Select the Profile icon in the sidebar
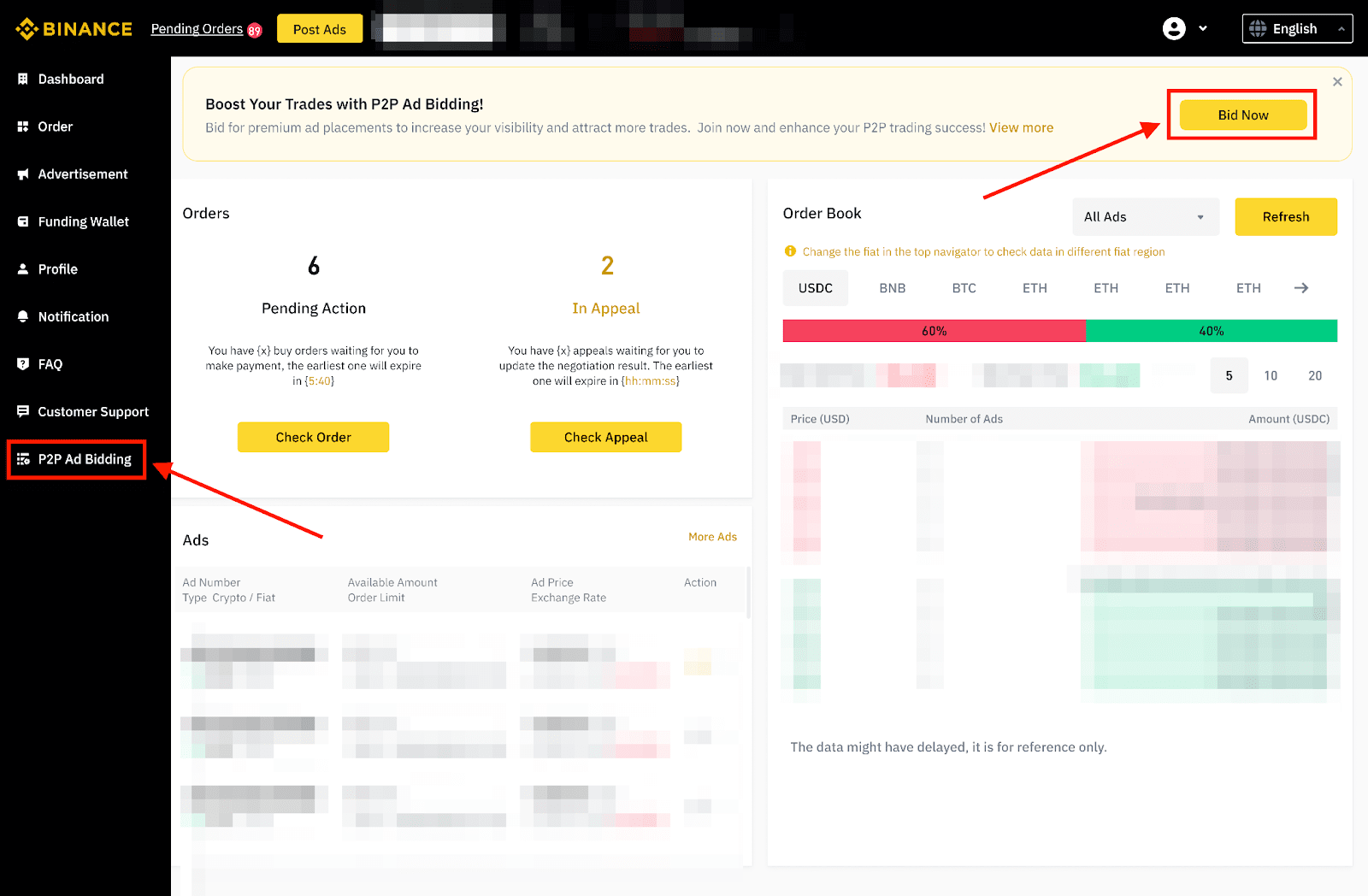This screenshot has height=896, width=1368. (x=23, y=268)
